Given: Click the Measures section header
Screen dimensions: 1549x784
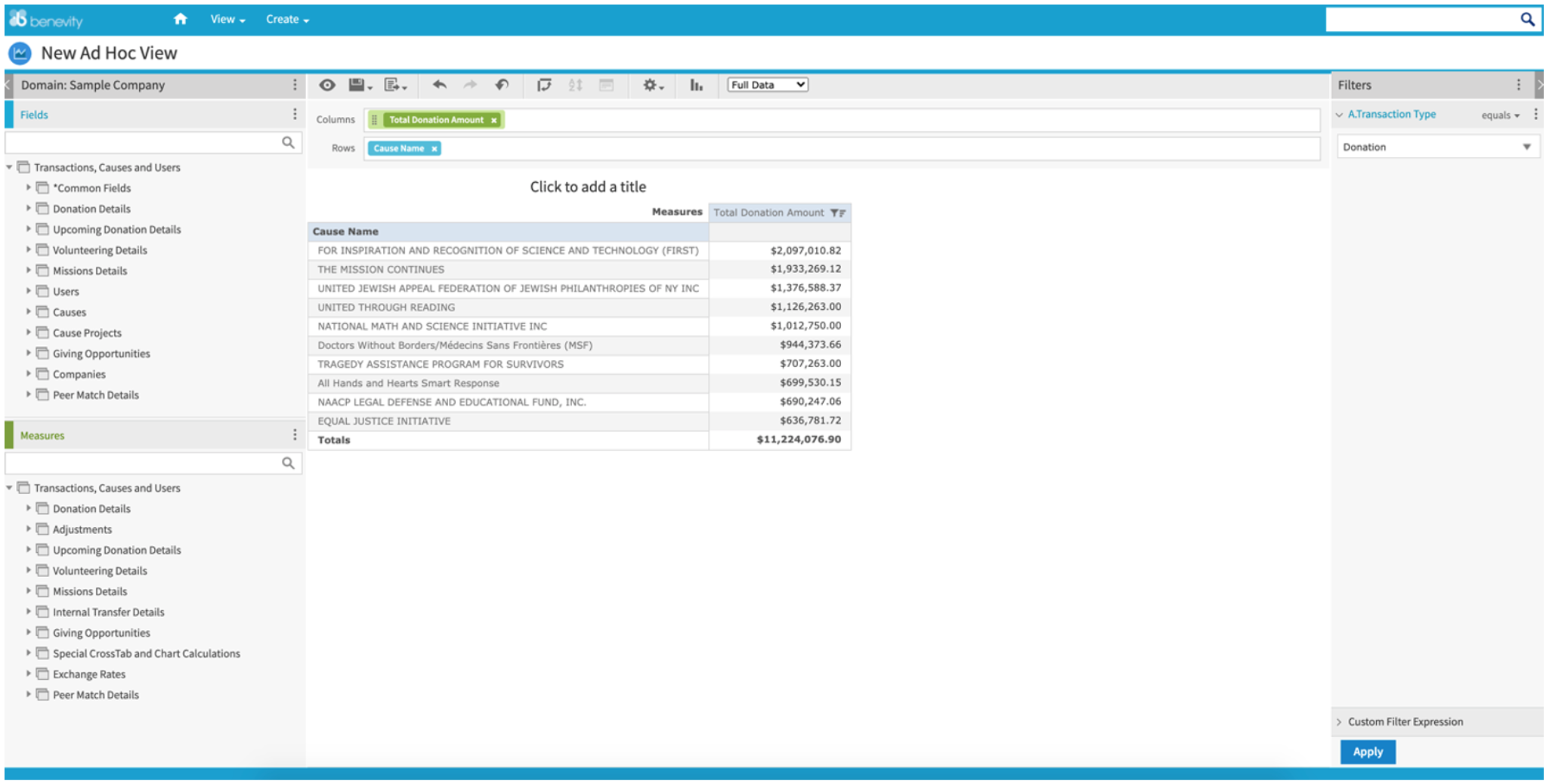Looking at the screenshot, I should point(42,436).
